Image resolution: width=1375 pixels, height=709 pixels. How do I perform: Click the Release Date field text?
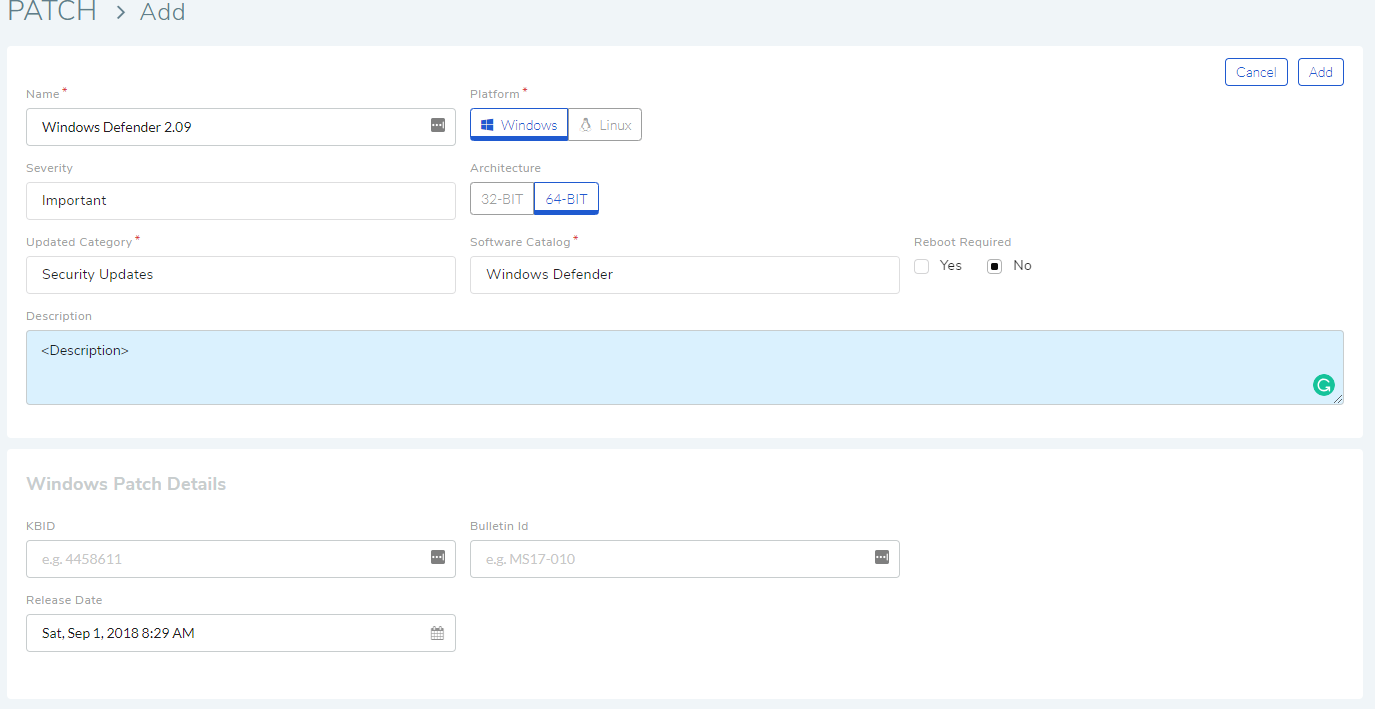tap(118, 633)
